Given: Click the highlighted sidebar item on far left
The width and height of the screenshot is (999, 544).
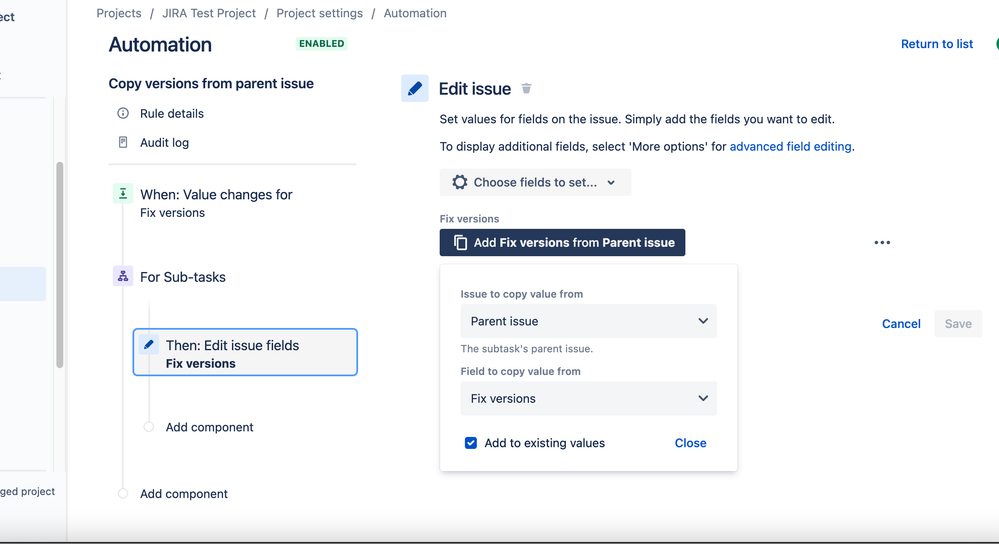Looking at the screenshot, I should [x=23, y=283].
